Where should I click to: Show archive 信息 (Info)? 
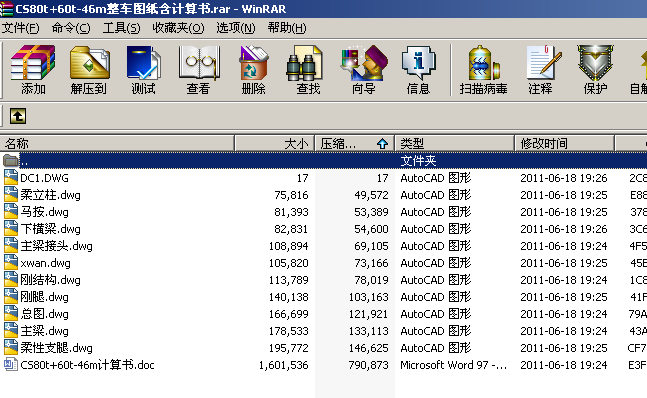pos(418,69)
